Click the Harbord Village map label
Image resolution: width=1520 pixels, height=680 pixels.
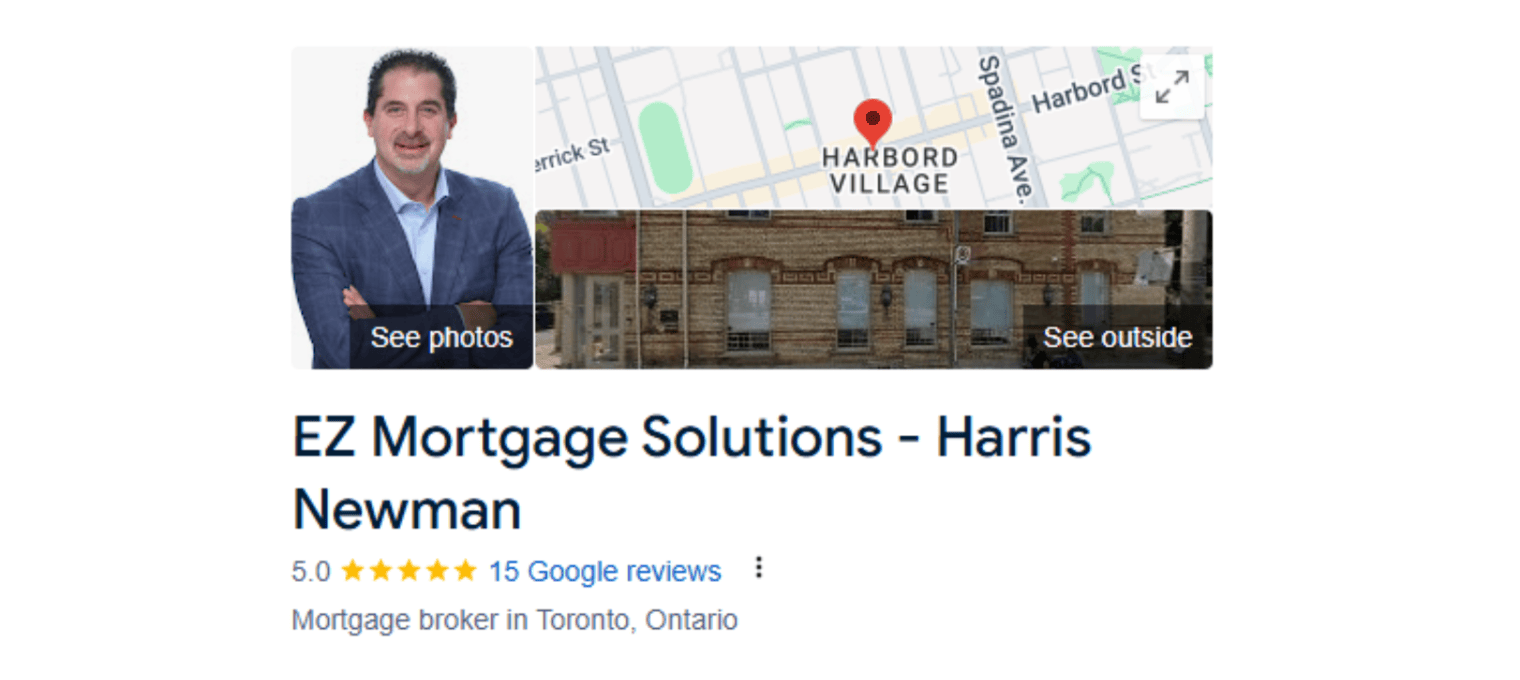tap(889, 171)
